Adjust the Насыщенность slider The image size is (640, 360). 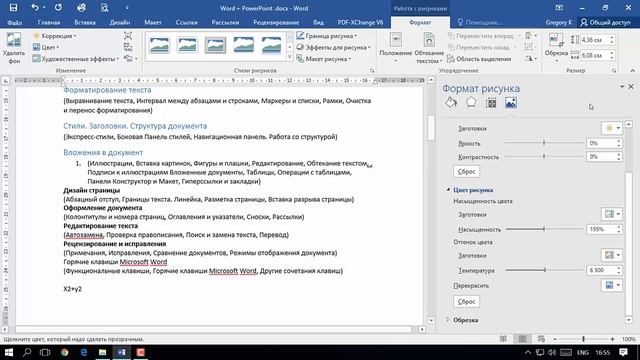pyautogui.click(x=544, y=229)
